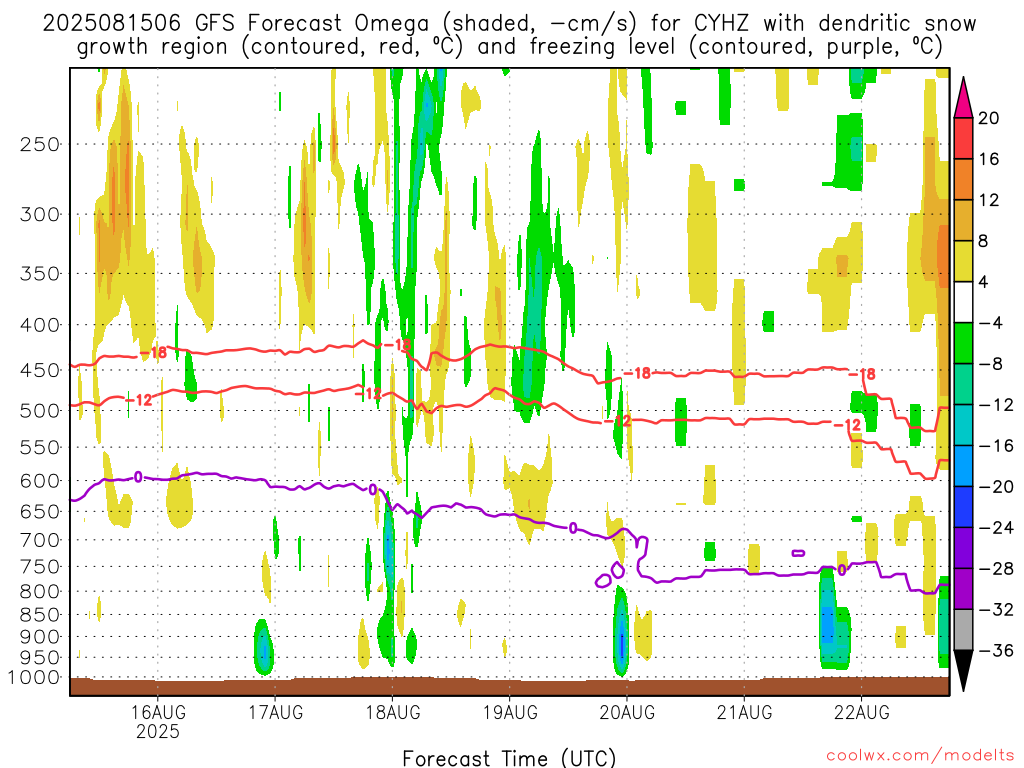This screenshot has height=768, width=1024.
Task: Click the 21AUG time axis label
Action: click(744, 712)
